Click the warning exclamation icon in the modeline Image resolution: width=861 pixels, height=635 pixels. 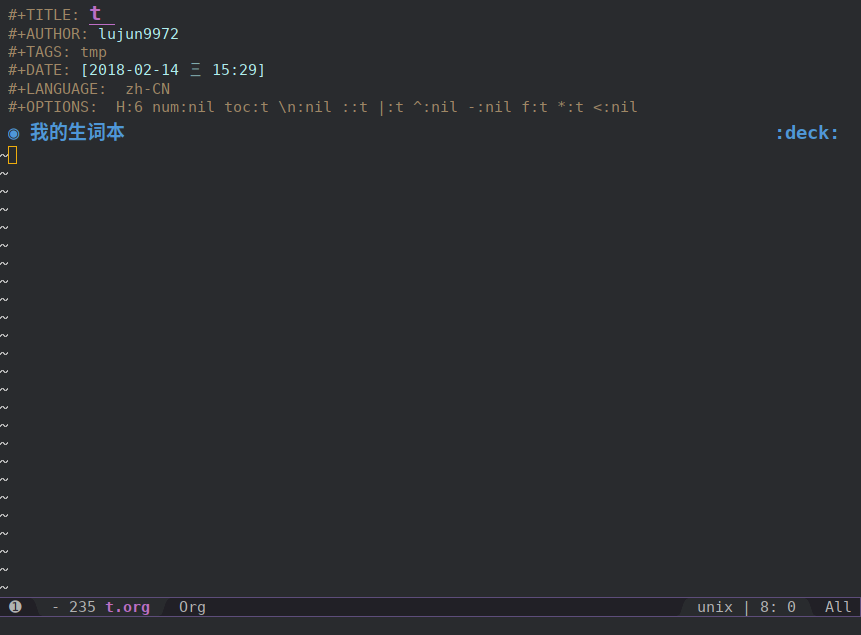click(14, 606)
